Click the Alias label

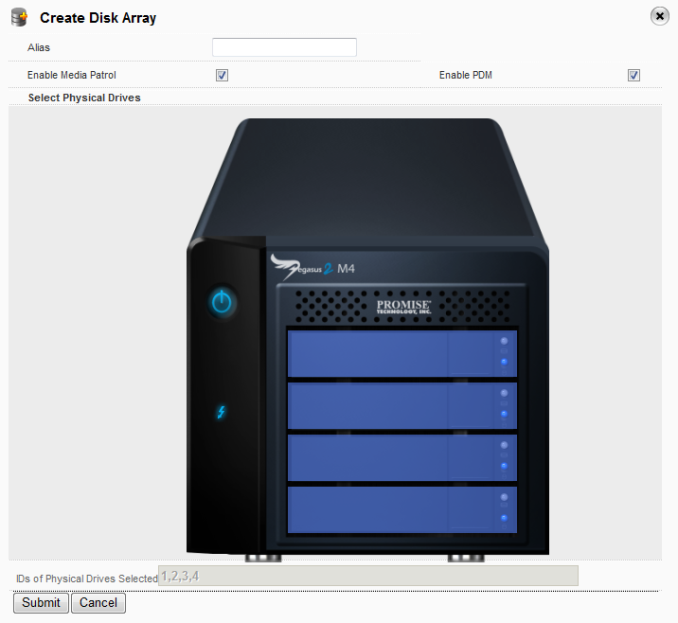(x=38, y=48)
